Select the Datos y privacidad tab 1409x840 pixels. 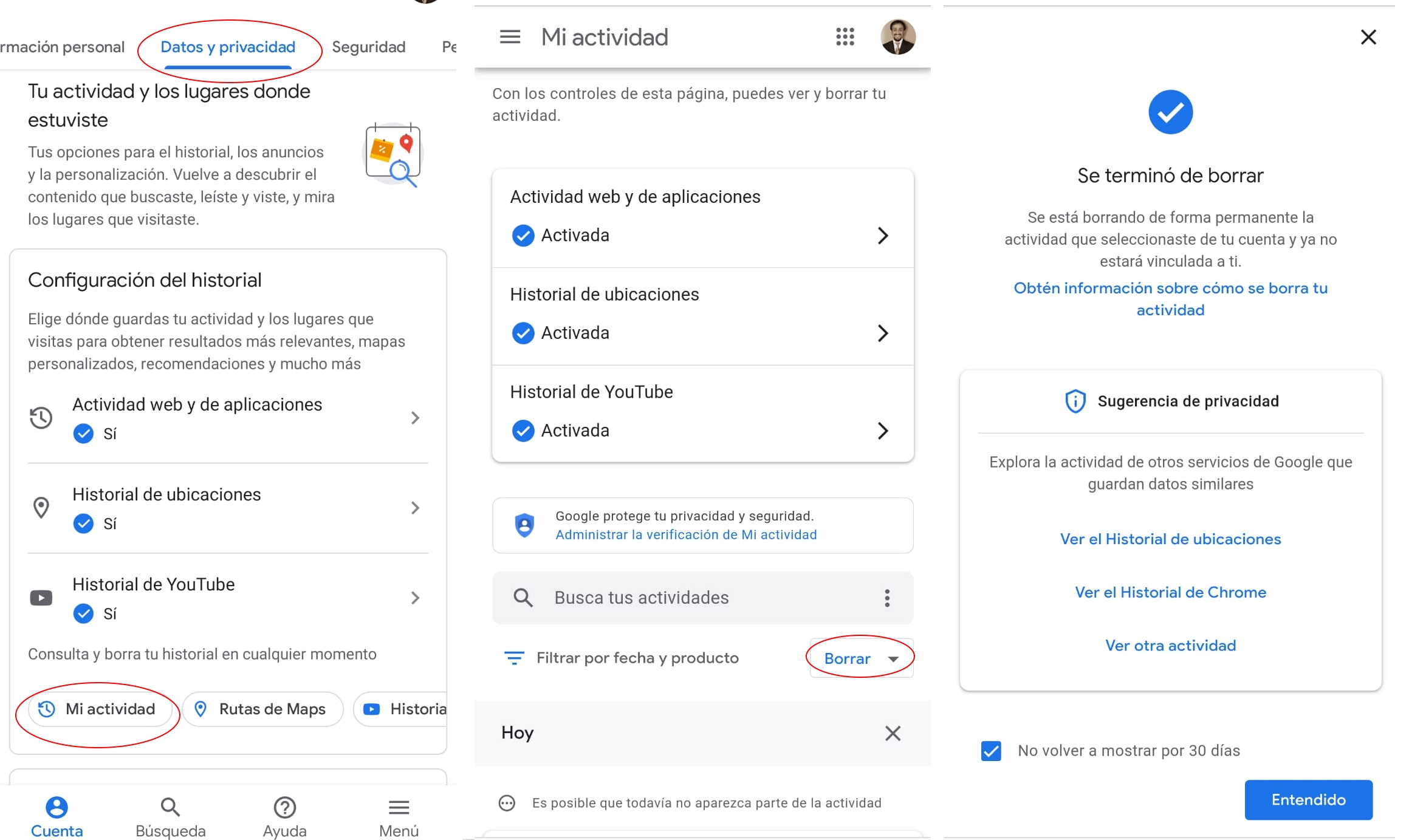click(x=228, y=47)
